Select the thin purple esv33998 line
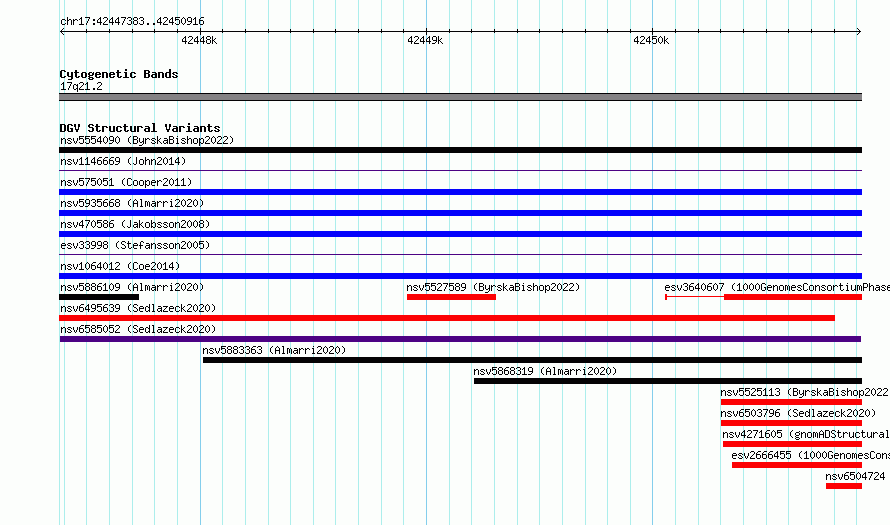The image size is (890, 525). 460,254
